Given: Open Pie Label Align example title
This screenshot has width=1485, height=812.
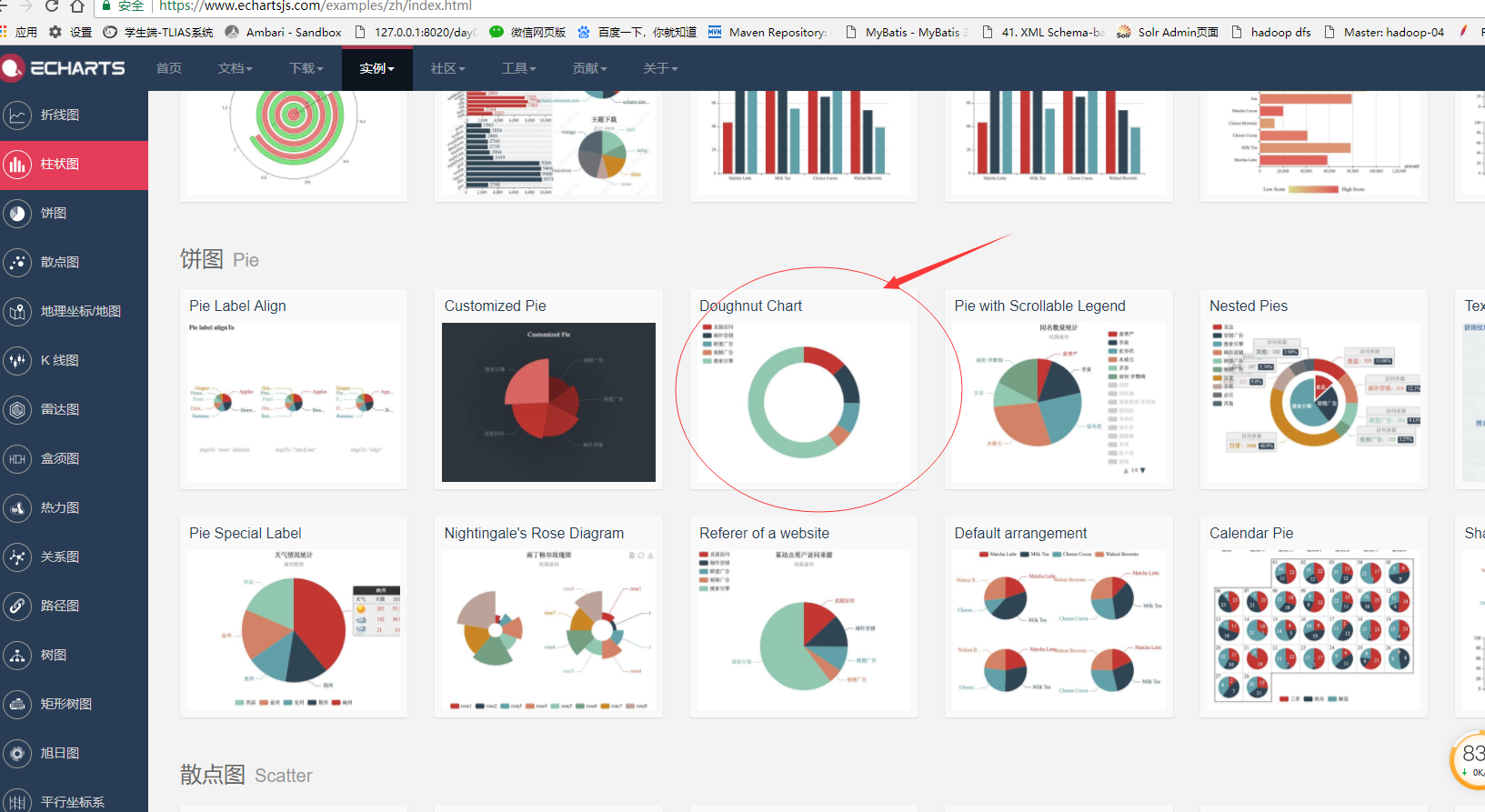Looking at the screenshot, I should (237, 306).
